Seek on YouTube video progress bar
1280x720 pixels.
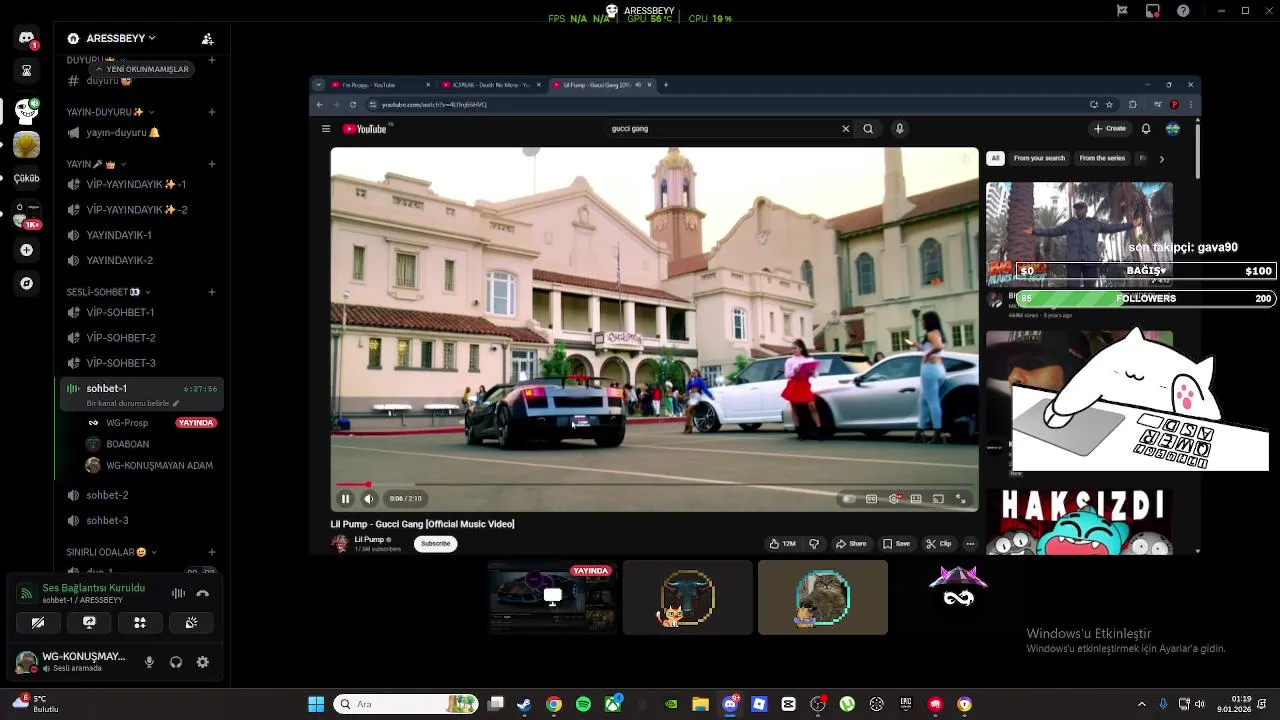coord(655,485)
